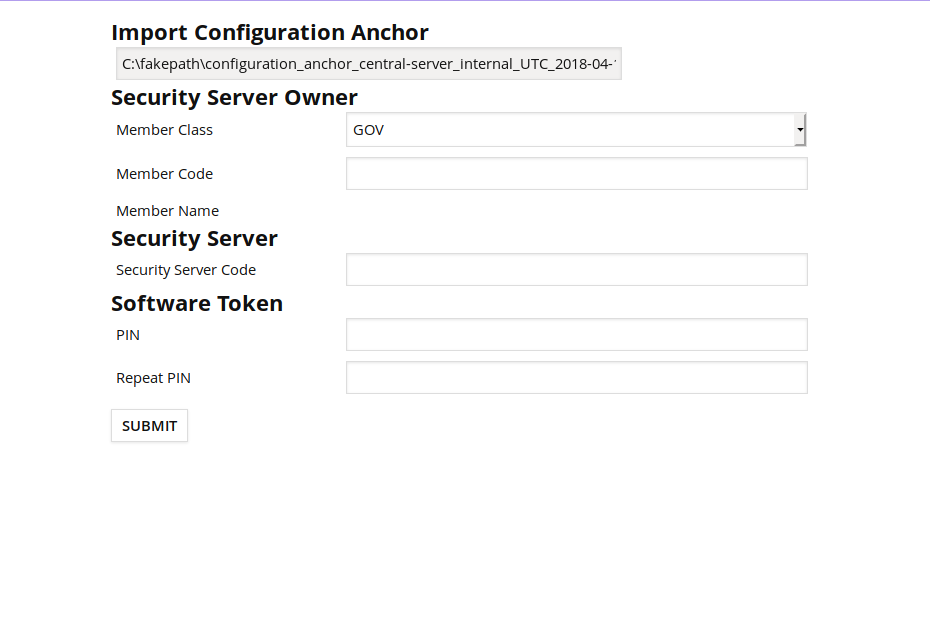Open the Member Class dropdown showing GOV
The height and width of the screenshot is (627, 930).
570,130
